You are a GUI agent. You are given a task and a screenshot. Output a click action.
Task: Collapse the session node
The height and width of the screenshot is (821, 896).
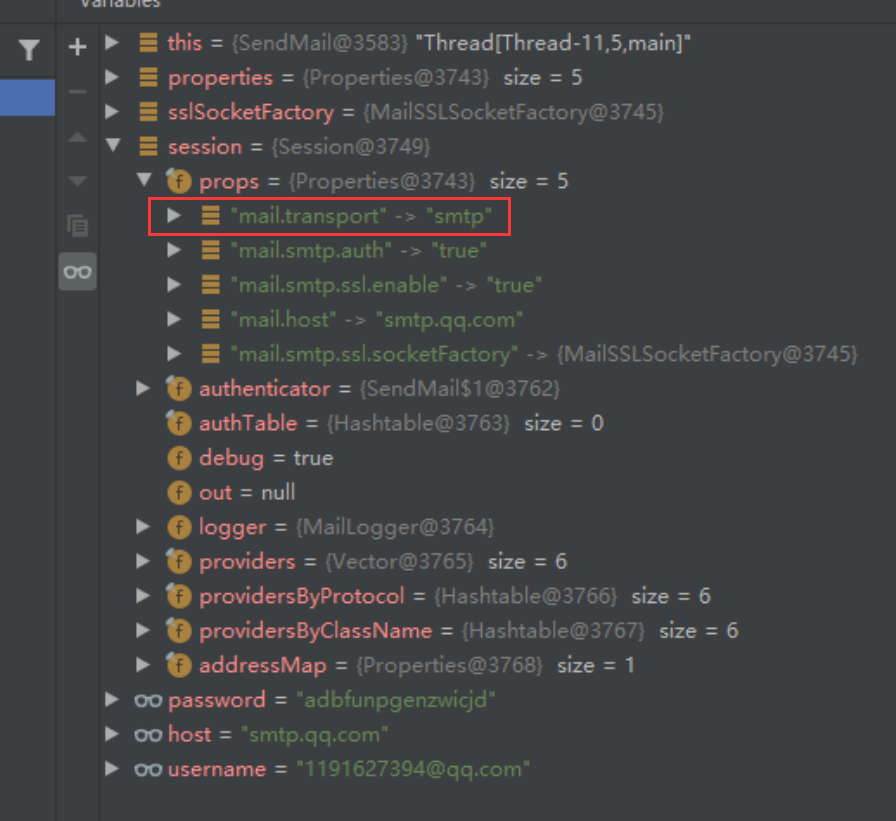coord(113,146)
